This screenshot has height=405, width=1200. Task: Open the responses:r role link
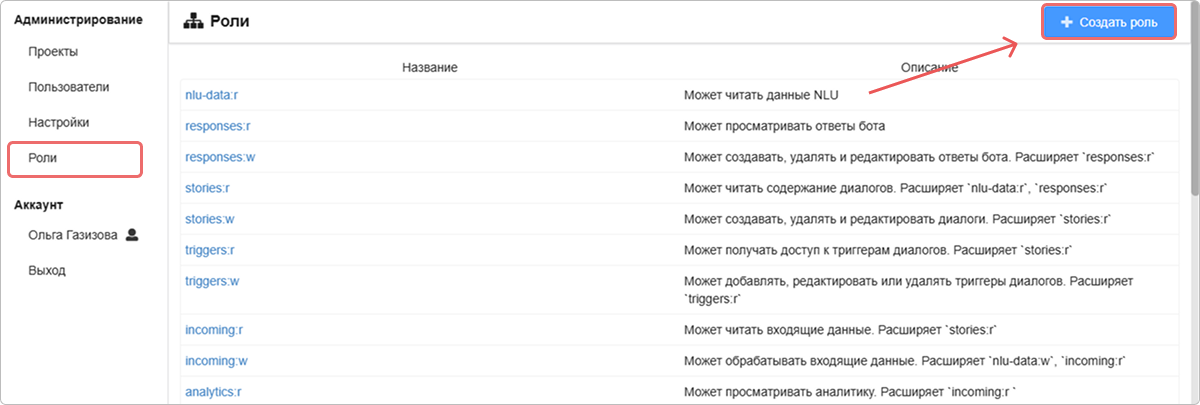click(217, 126)
